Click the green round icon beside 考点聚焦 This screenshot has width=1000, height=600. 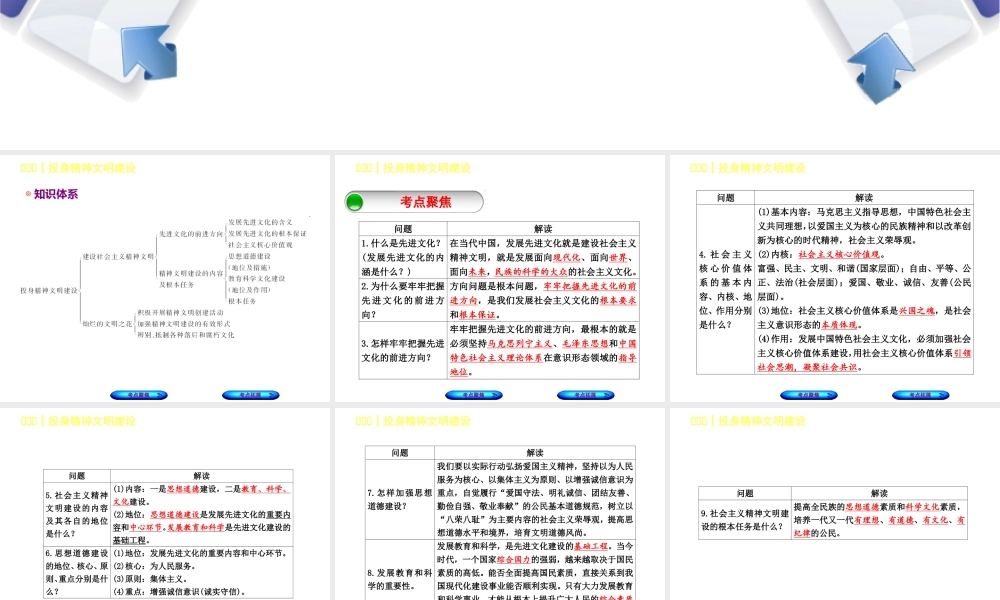coord(354,202)
